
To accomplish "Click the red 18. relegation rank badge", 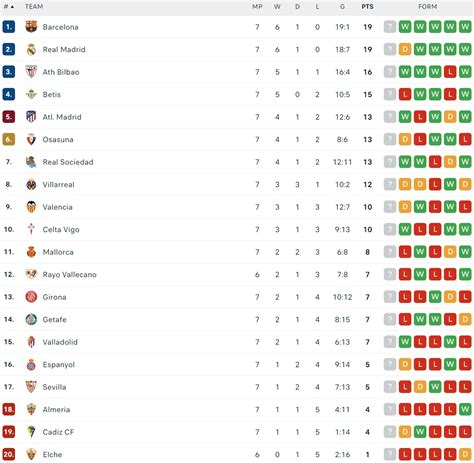I will 9,409.
